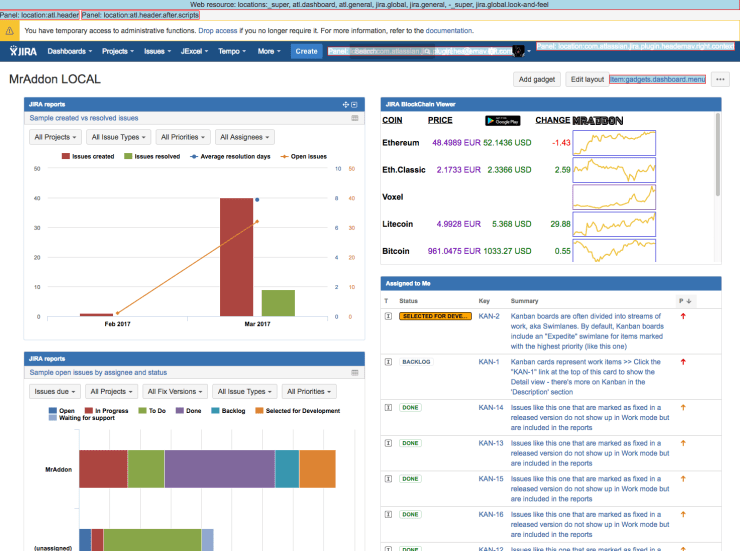This screenshot has width=740, height=551.
Task: Click the priority arrow icon for KAN-2
Action: point(683,316)
